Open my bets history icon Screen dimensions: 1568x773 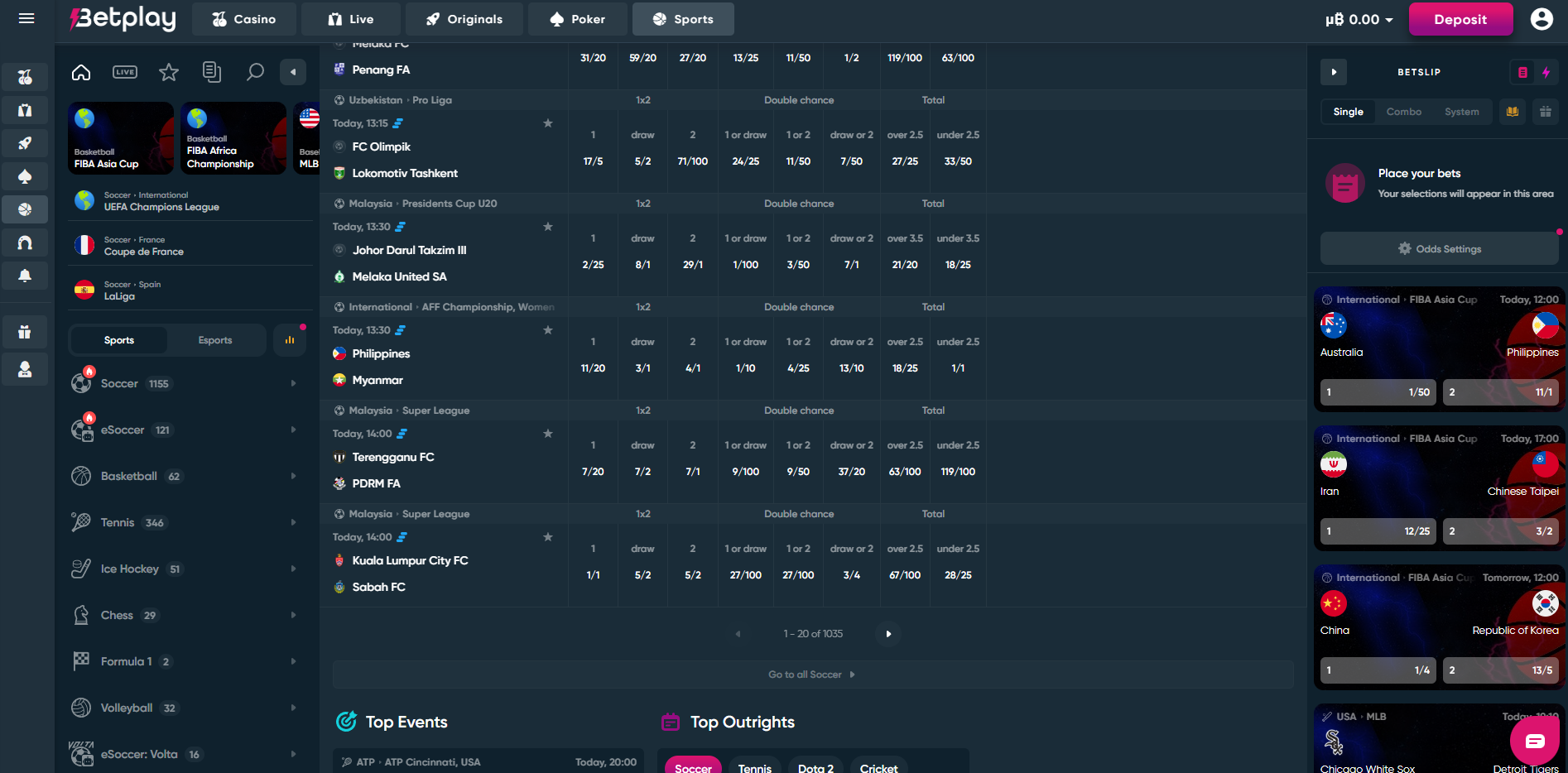click(212, 72)
